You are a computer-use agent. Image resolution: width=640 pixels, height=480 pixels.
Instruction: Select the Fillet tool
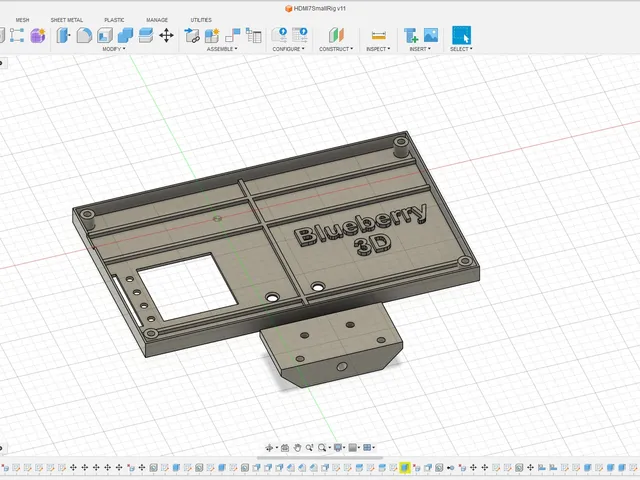84,36
